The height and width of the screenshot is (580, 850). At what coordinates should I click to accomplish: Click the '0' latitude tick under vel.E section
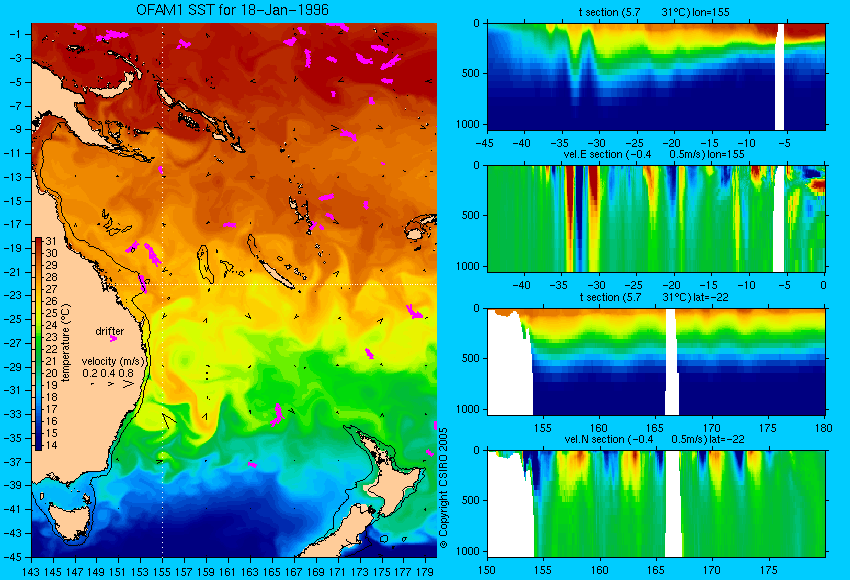click(x=823, y=285)
